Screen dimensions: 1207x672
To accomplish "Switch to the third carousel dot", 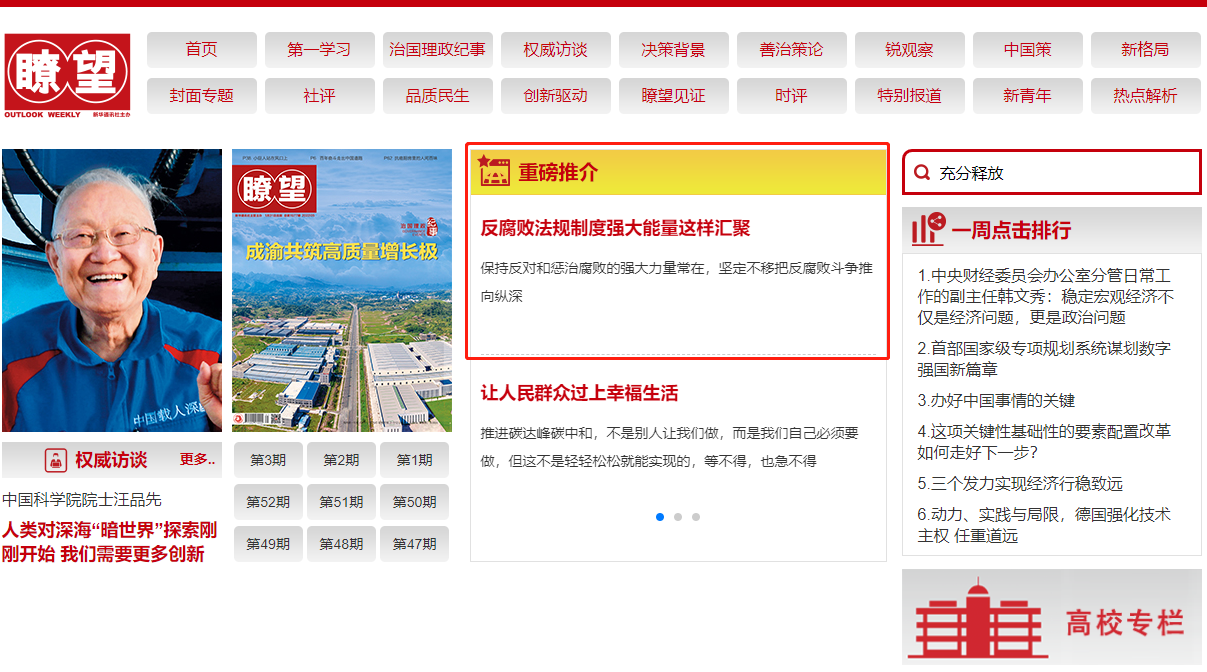I will 696,517.
